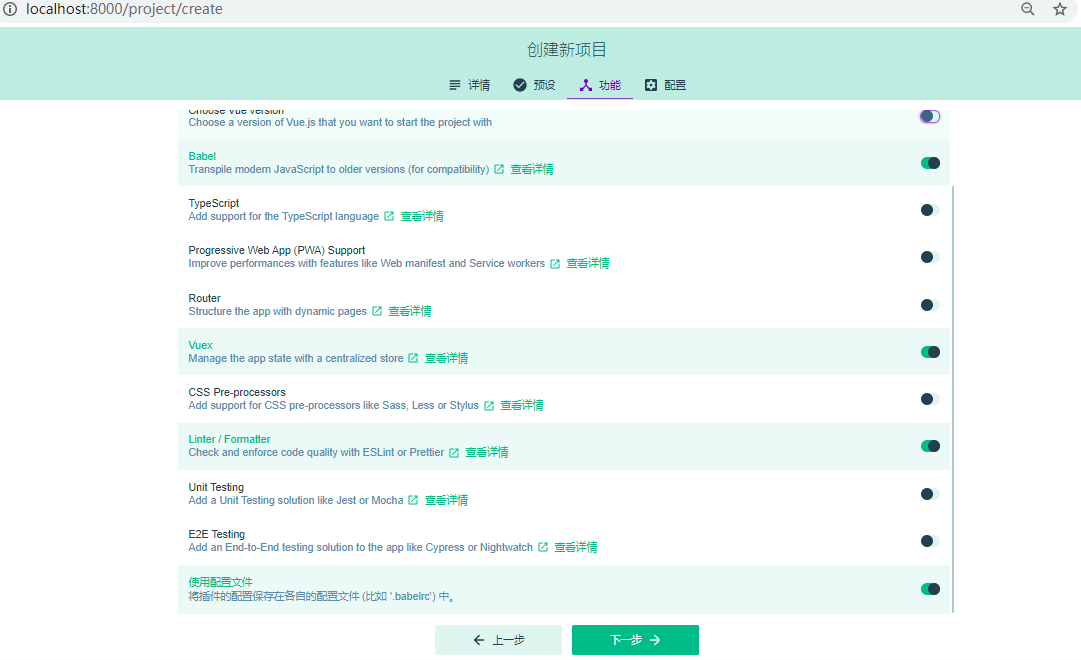The image size is (1081, 660).
Task: Click the TypeScript feature title
Action: pyautogui.click(x=214, y=203)
